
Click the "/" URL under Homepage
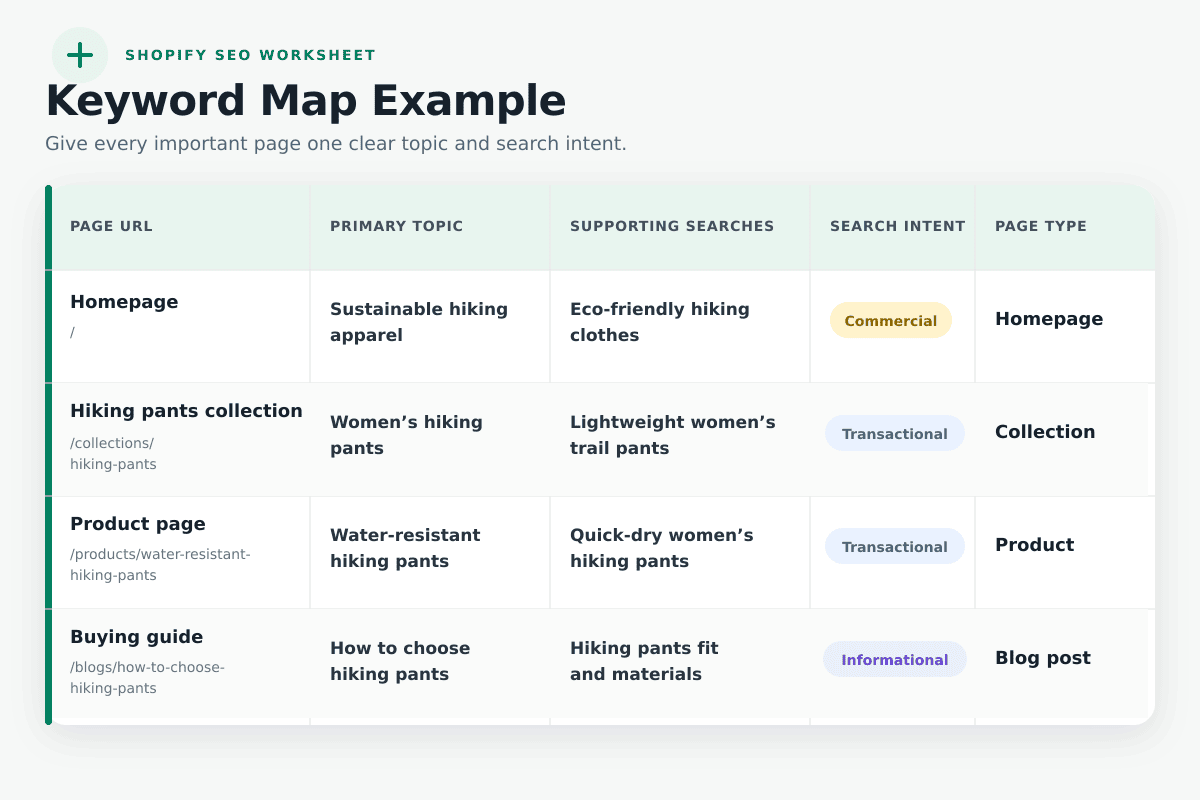[73, 332]
